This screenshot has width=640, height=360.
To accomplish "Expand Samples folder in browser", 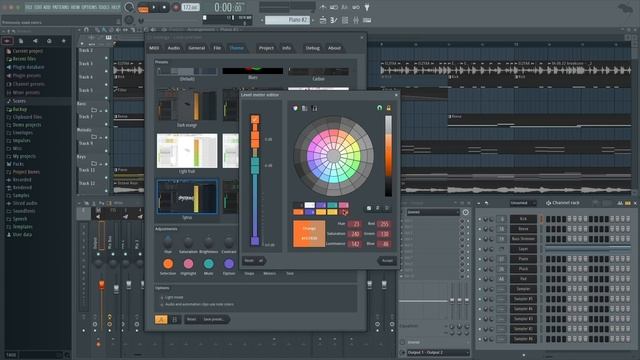I will tap(21, 195).
